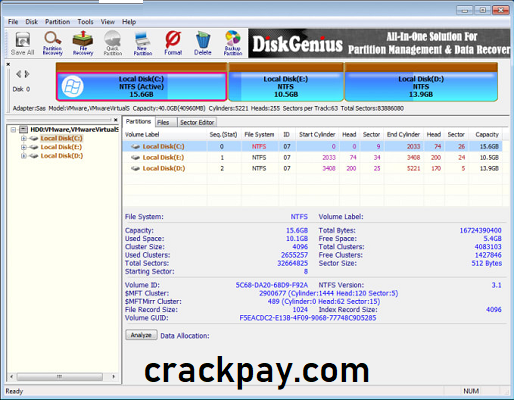The width and height of the screenshot is (514, 400).
Task: Click drive icon of Local Disk(C:) in tree
Action: (x=34, y=138)
